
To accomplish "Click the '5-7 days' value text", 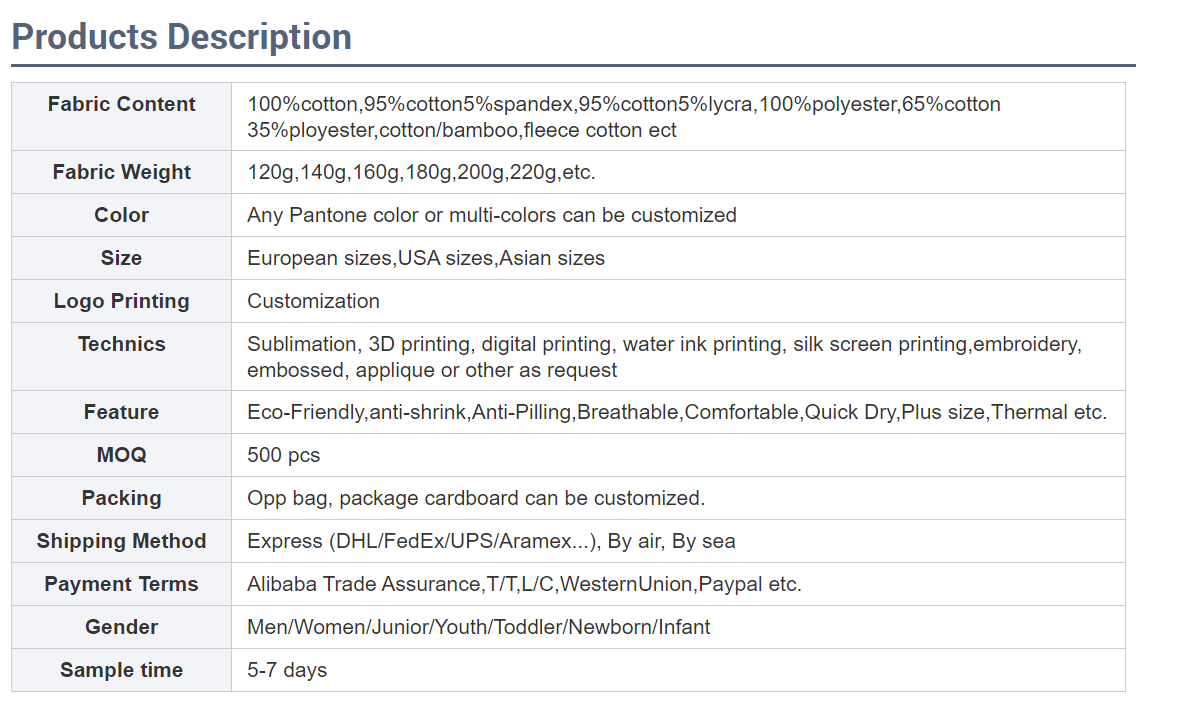I will 287,670.
